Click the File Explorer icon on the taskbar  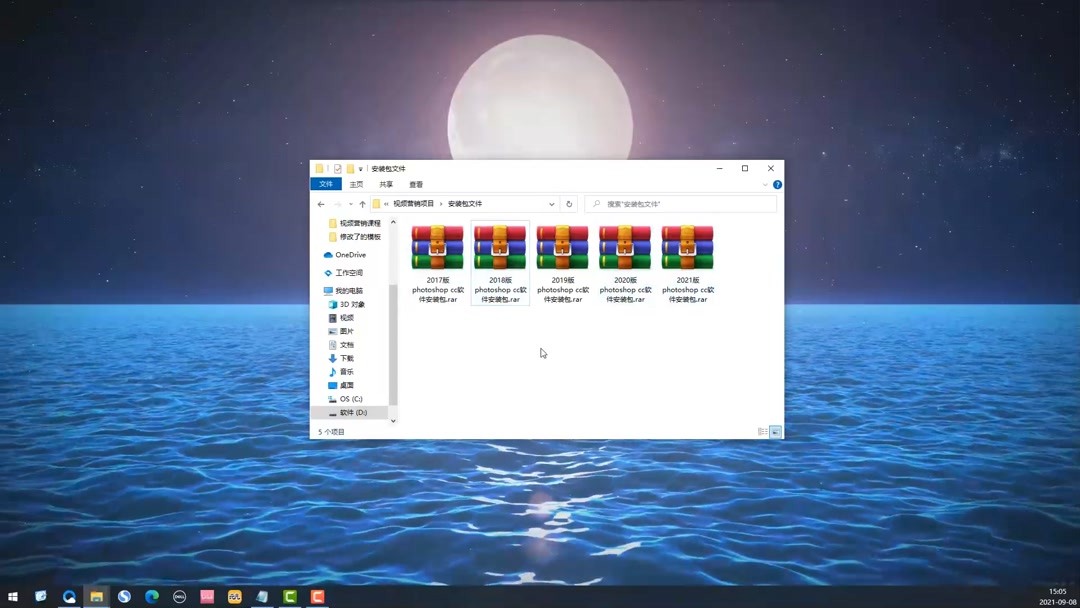click(96, 597)
